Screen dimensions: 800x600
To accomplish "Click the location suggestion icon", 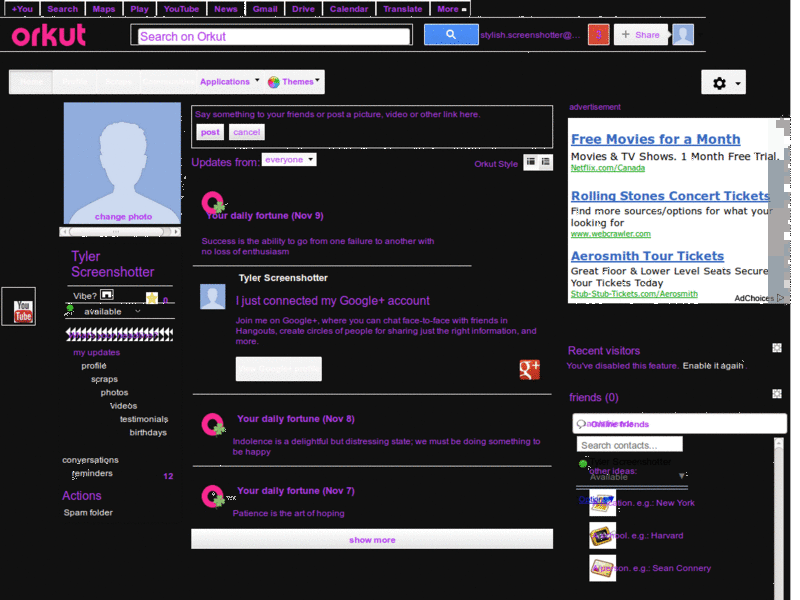I will (x=603, y=503).
